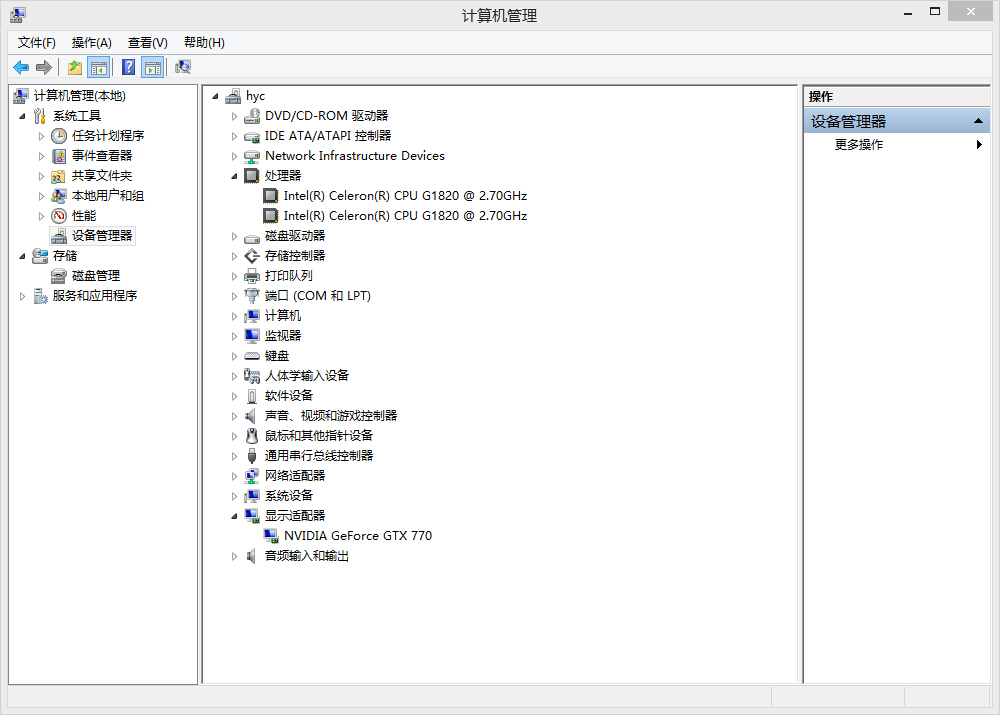Image resolution: width=1000 pixels, height=715 pixels.
Task: Click the 打印队列 printer icon
Action: click(x=252, y=276)
